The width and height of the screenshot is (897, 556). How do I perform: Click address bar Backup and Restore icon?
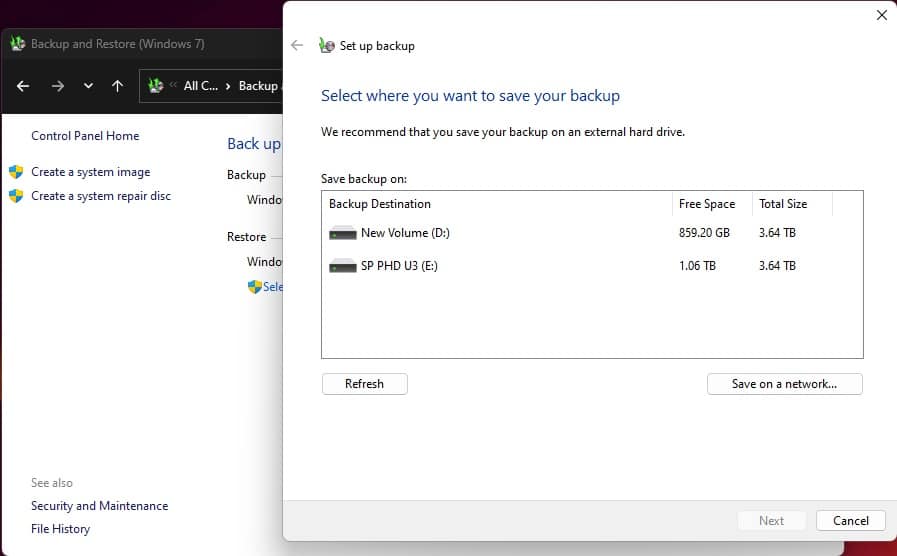(x=156, y=86)
